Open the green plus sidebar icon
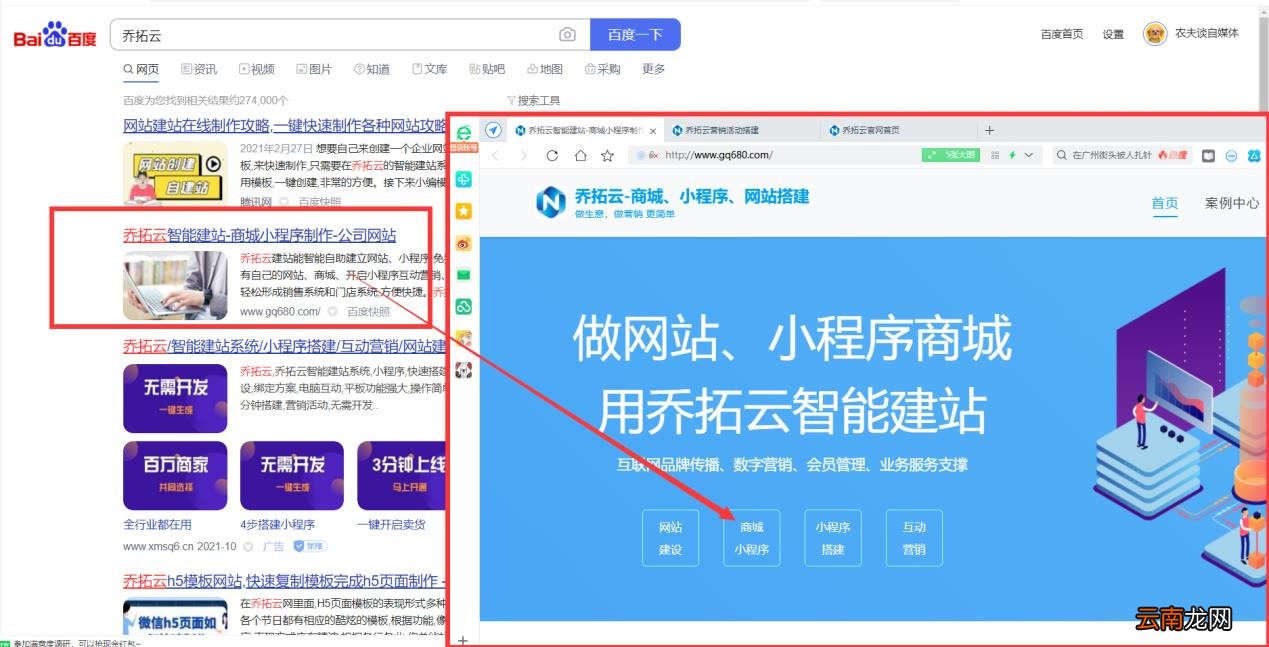The width and height of the screenshot is (1269, 647). point(463,179)
